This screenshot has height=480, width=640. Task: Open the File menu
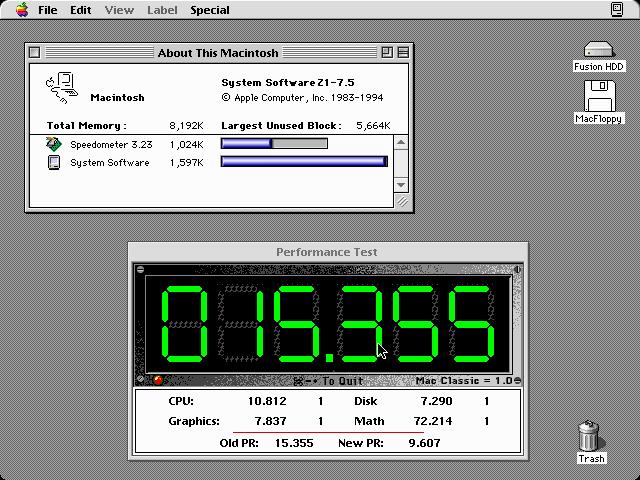coord(47,10)
